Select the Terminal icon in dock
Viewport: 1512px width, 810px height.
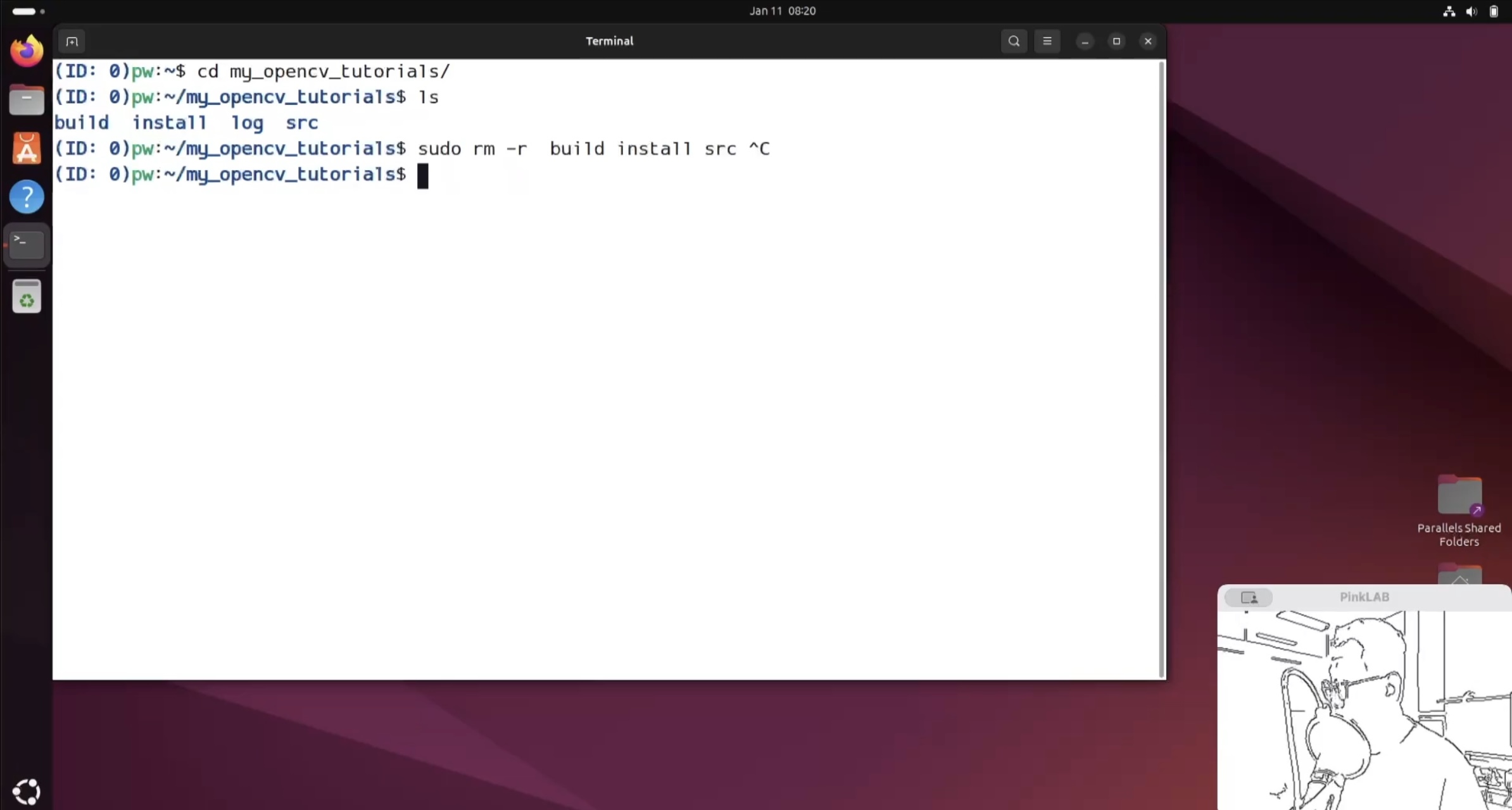27,244
